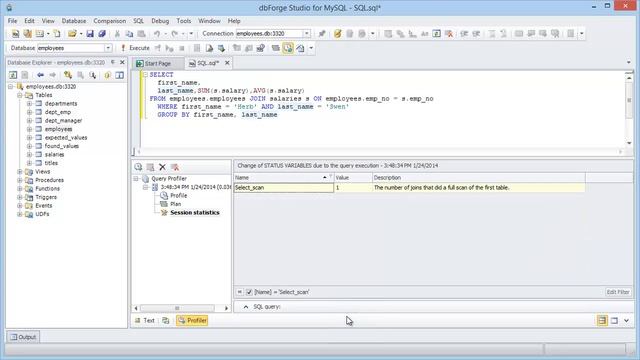
Task: Click the Execute button
Action: tap(135, 48)
